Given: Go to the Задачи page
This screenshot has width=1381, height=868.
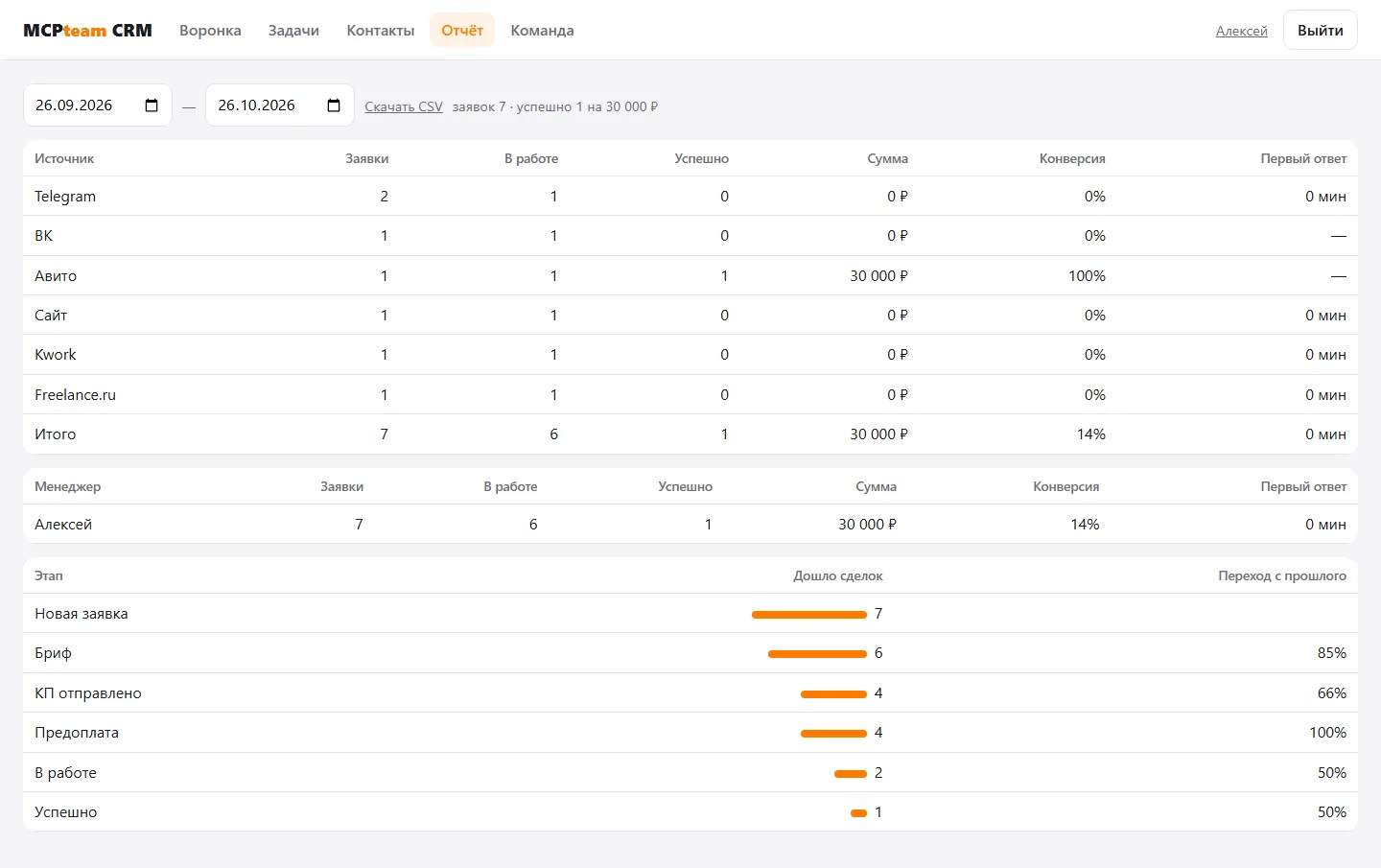Looking at the screenshot, I should pyautogui.click(x=293, y=31).
